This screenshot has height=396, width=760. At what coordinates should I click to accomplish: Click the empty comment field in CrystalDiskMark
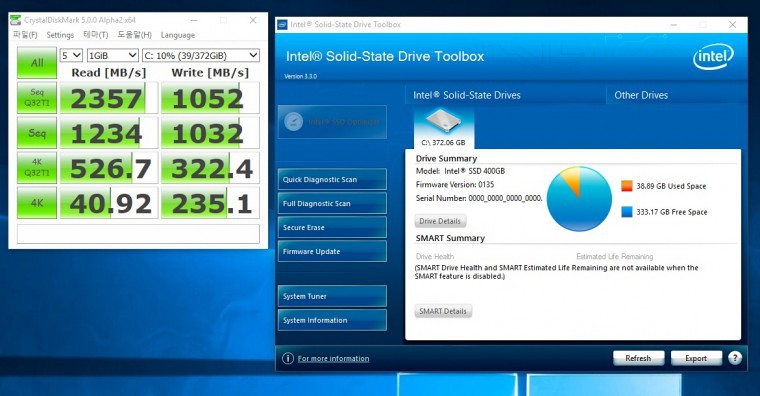pos(138,234)
